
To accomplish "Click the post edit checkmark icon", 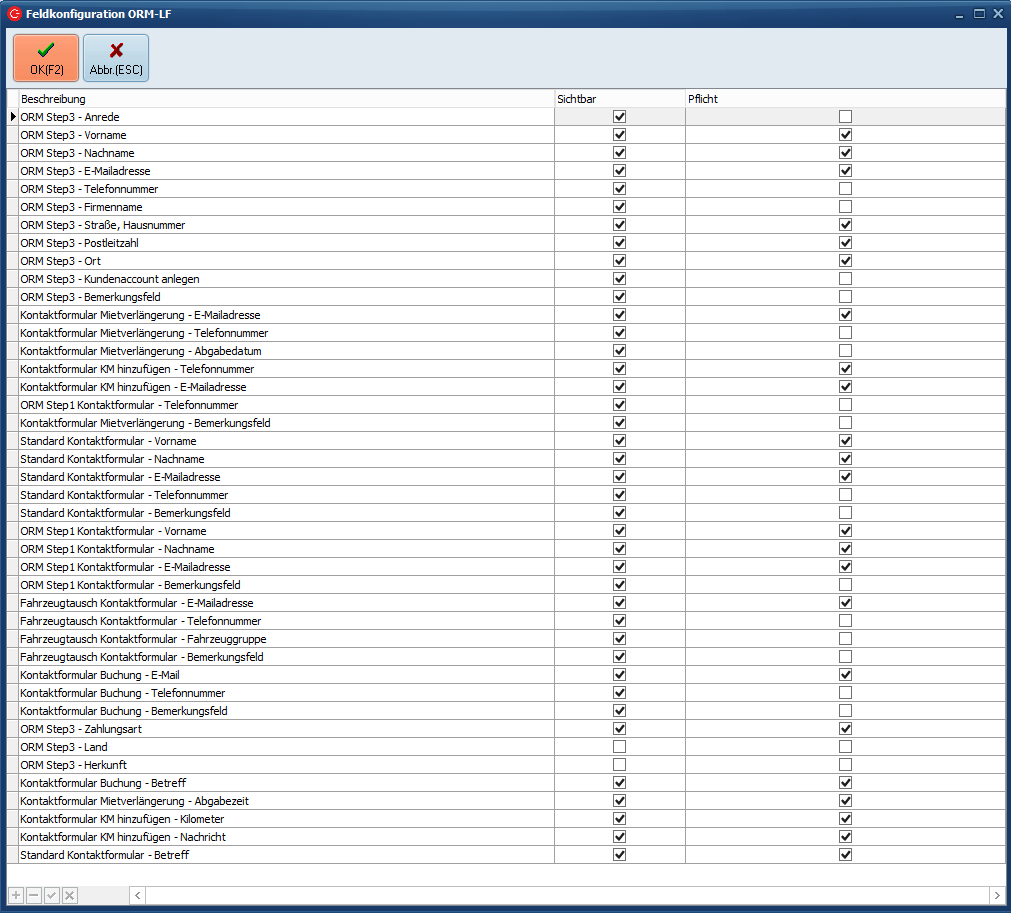I will [x=52, y=895].
